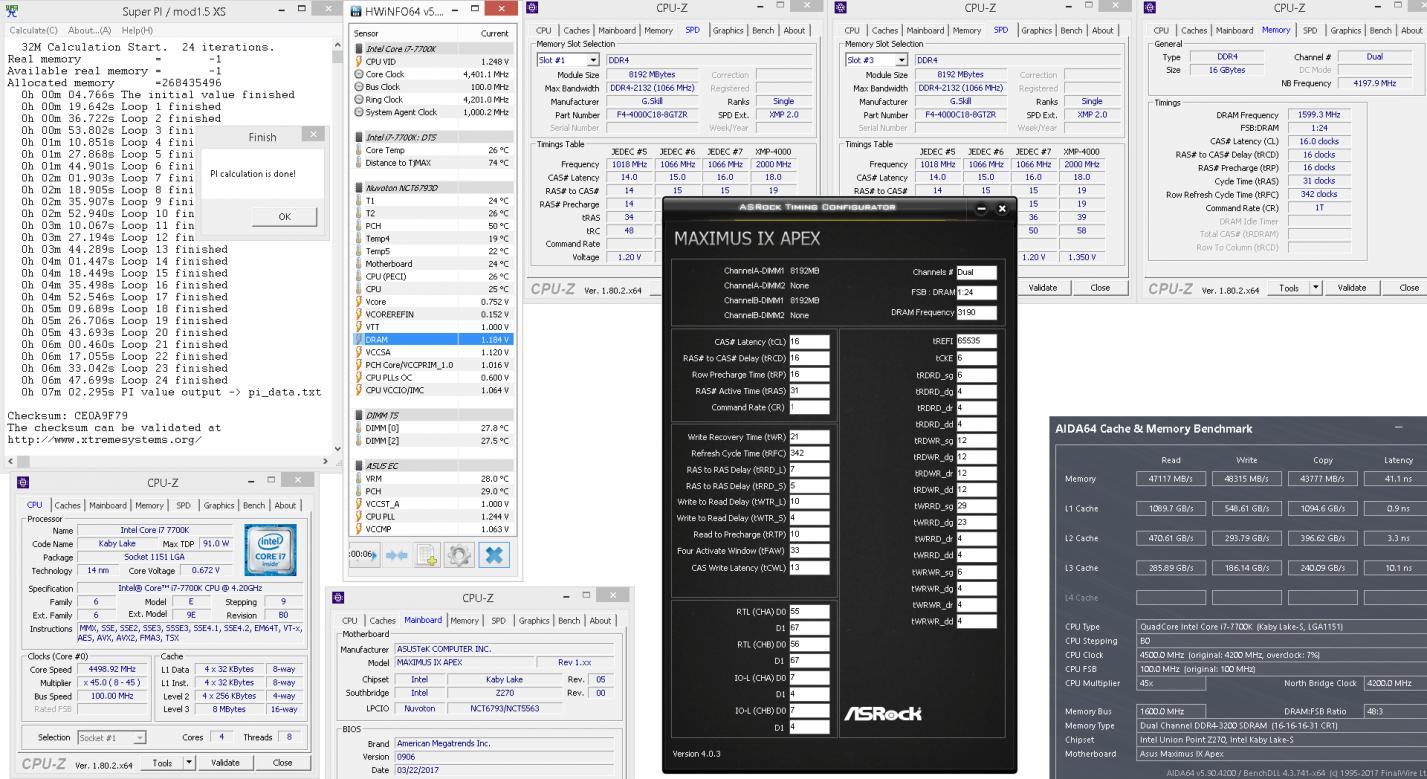Click Validate in CPU-Z Memory window

tap(1351, 287)
